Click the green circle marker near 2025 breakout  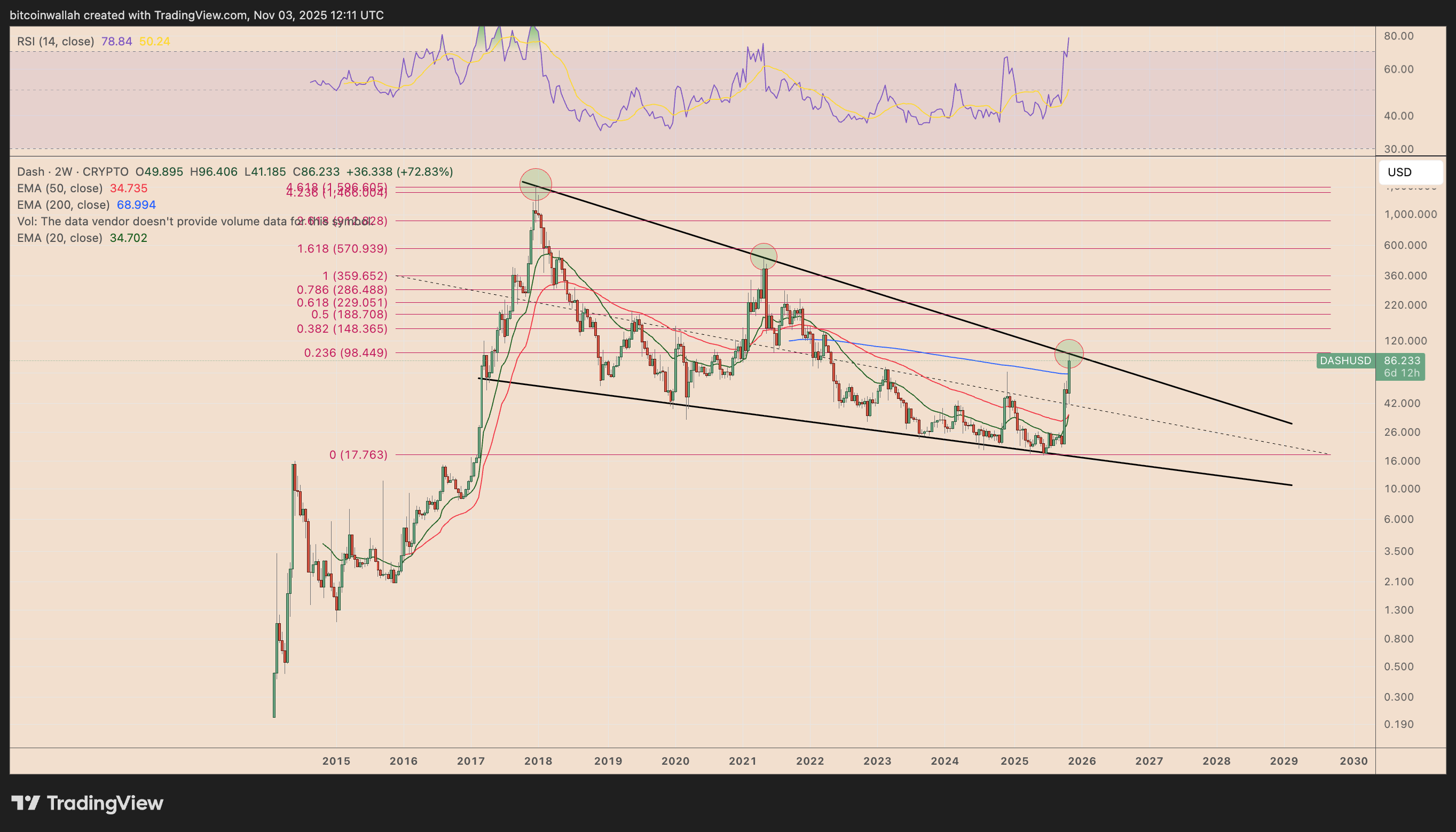tap(1070, 354)
